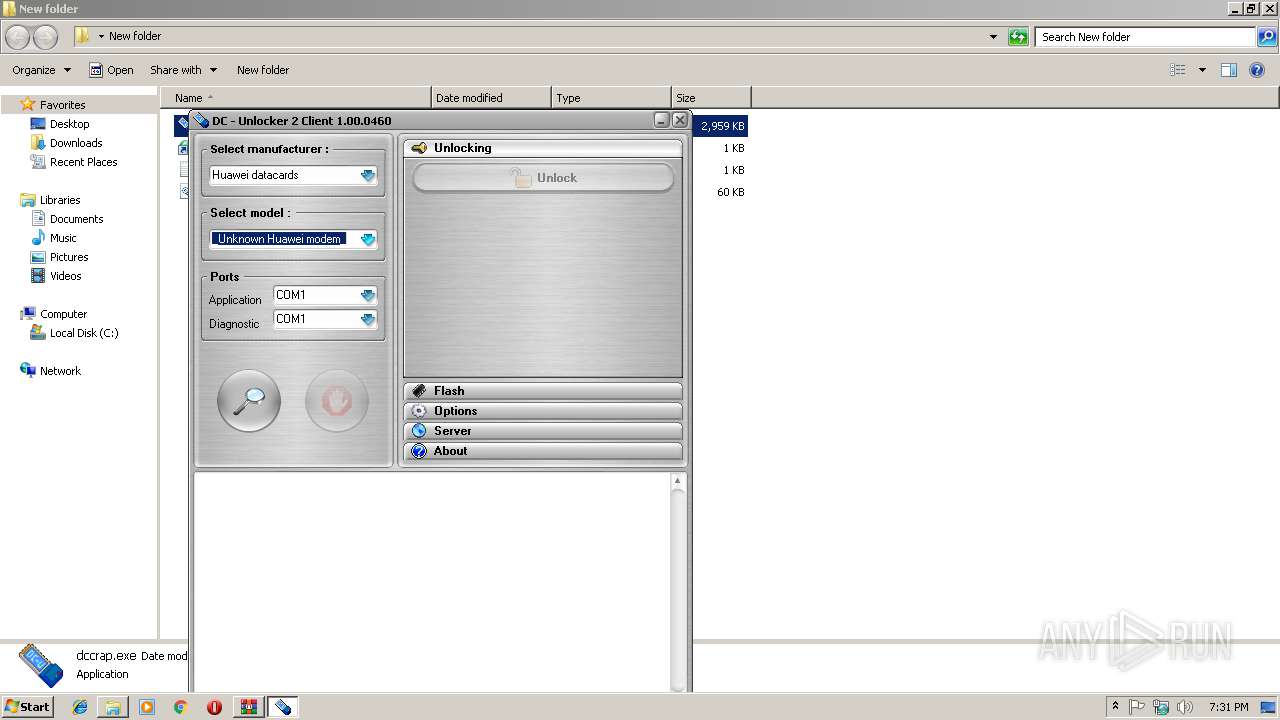Click the Start button
Viewport: 1280px width, 720px height.
[x=28, y=707]
